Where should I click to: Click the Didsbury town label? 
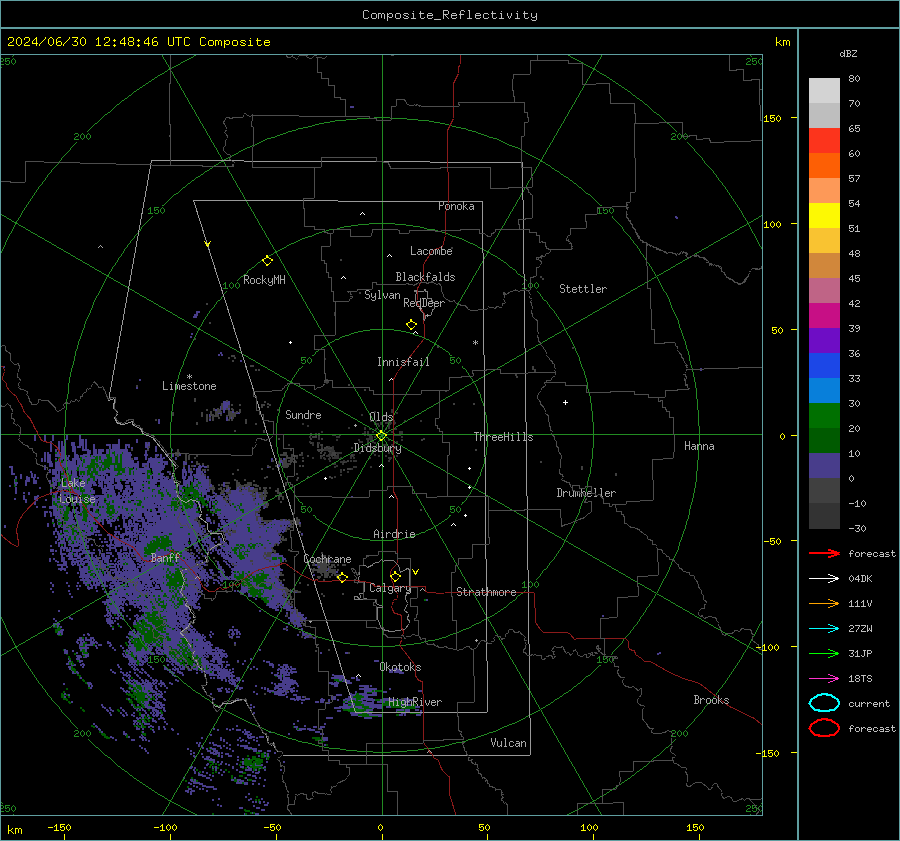click(x=378, y=448)
